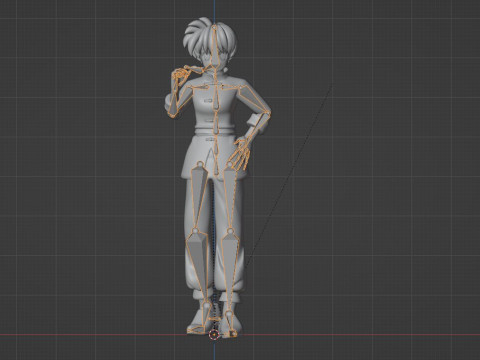
Task: Select the upper arm bone of the hip-resting arm
Action: tap(255, 98)
